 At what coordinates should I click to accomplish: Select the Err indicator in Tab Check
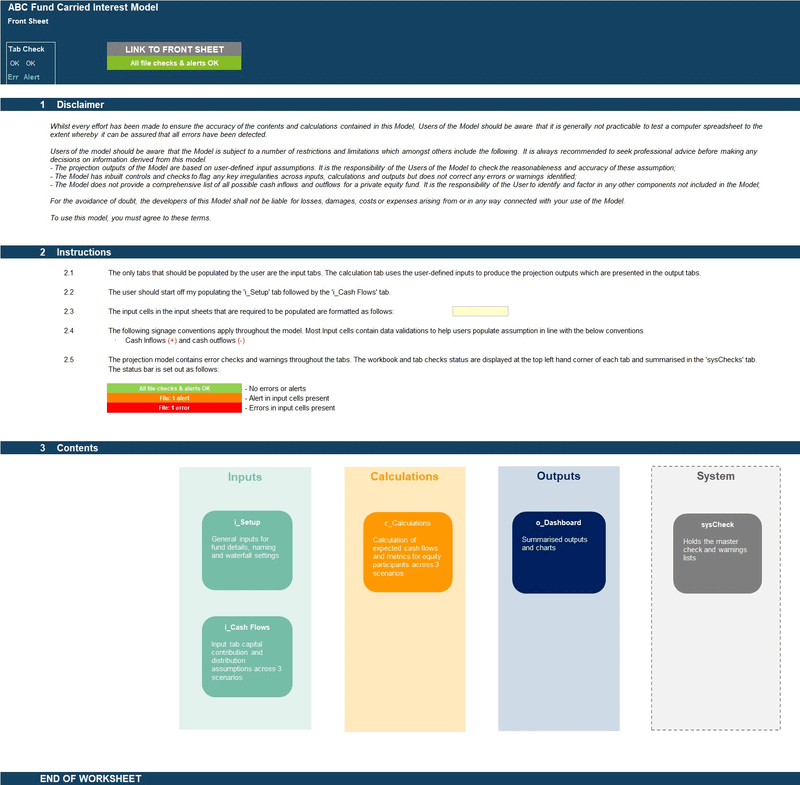click(x=13, y=77)
